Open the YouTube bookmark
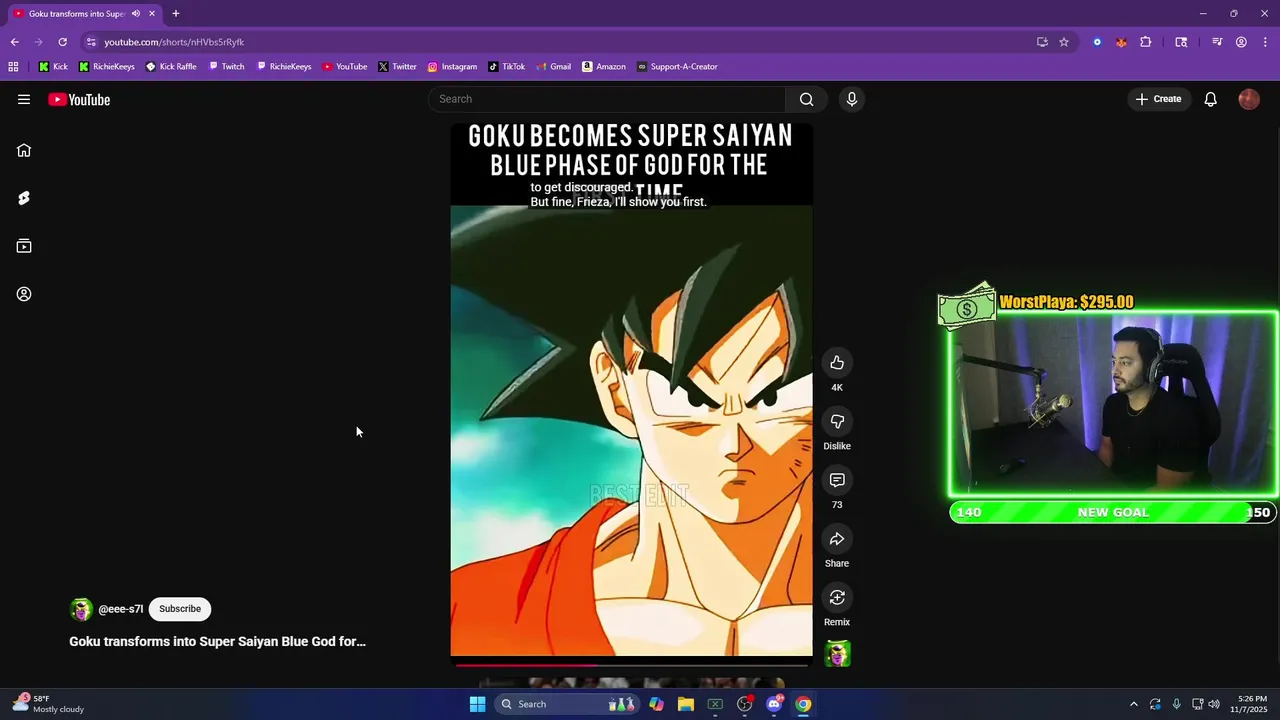The width and height of the screenshot is (1280, 720). 344,67
